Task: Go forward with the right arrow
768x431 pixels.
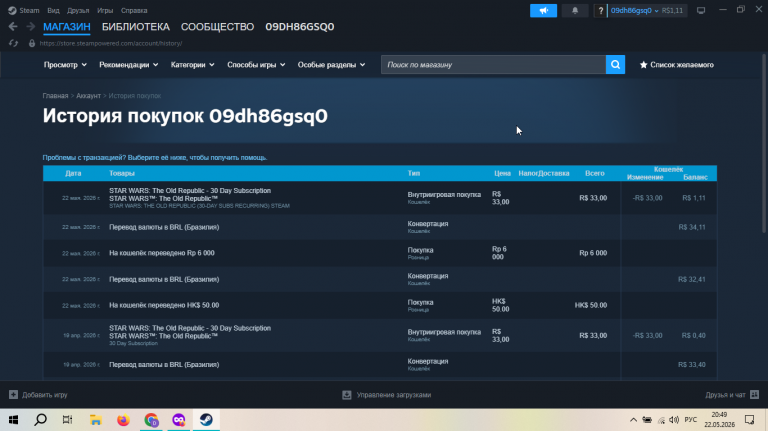Action: click(x=30, y=26)
